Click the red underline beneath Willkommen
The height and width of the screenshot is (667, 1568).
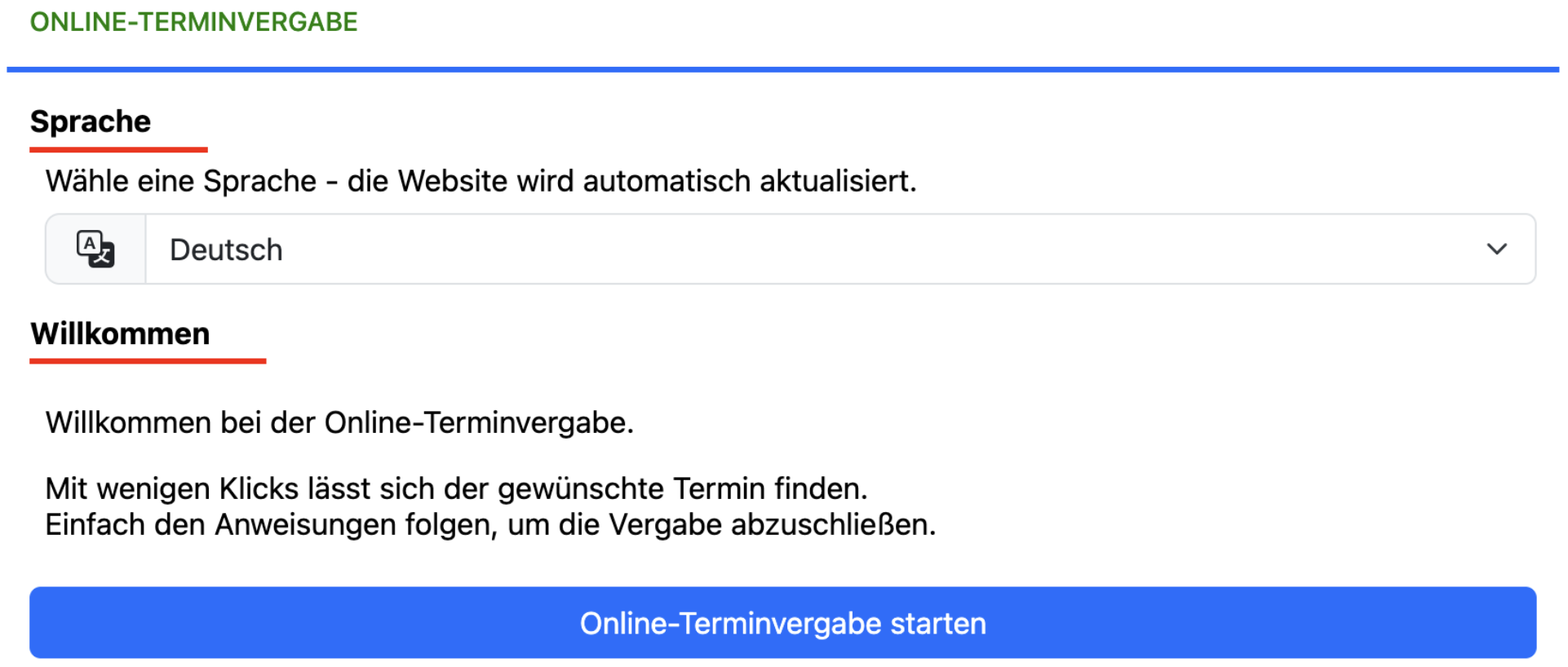[x=148, y=360]
